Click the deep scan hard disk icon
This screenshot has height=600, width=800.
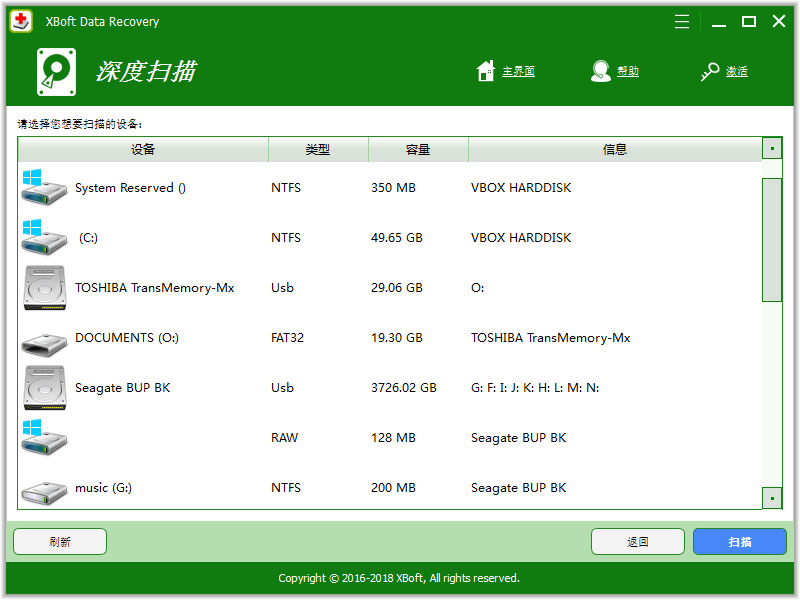(x=57, y=72)
